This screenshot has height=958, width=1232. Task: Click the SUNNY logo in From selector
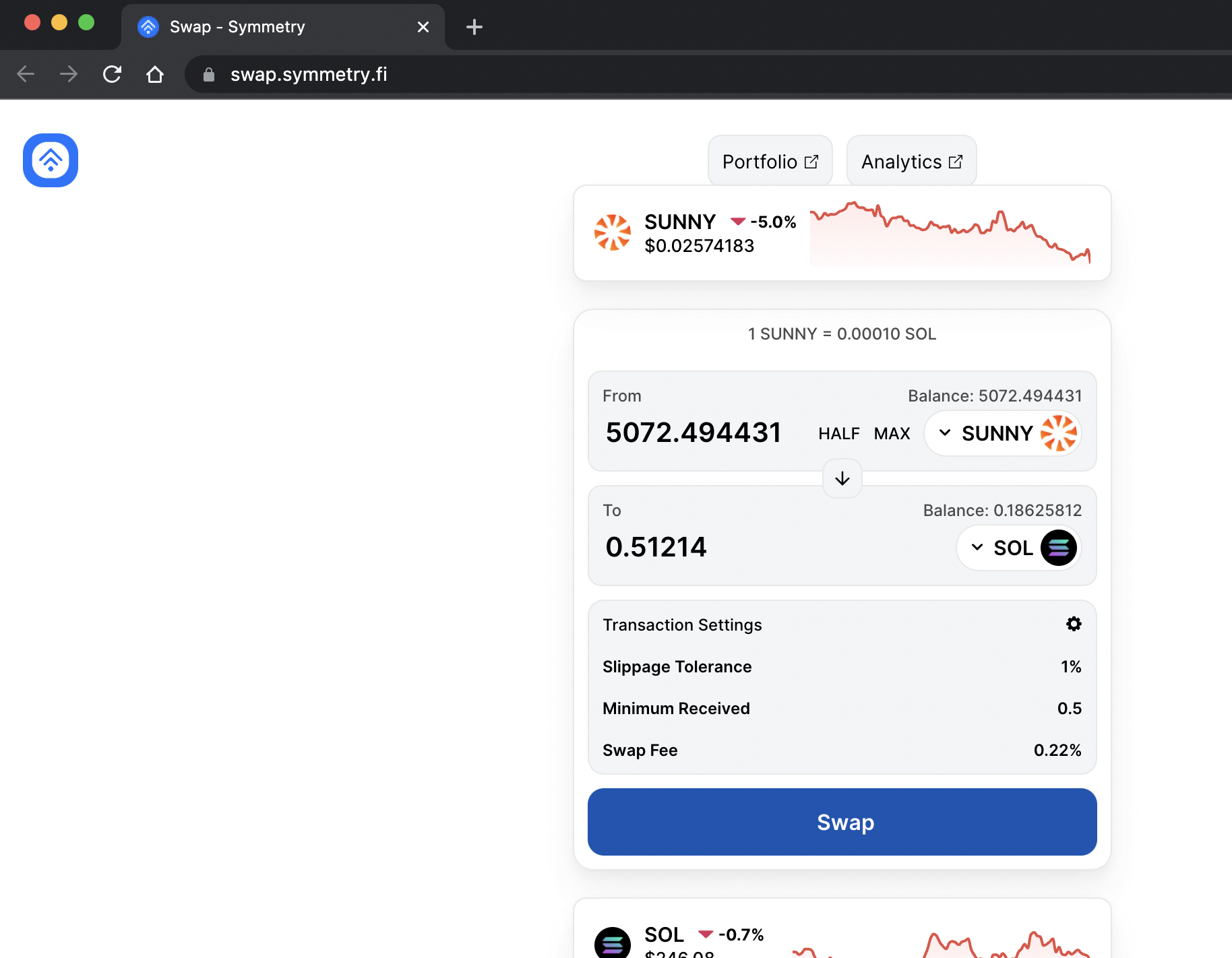pyautogui.click(x=1059, y=433)
